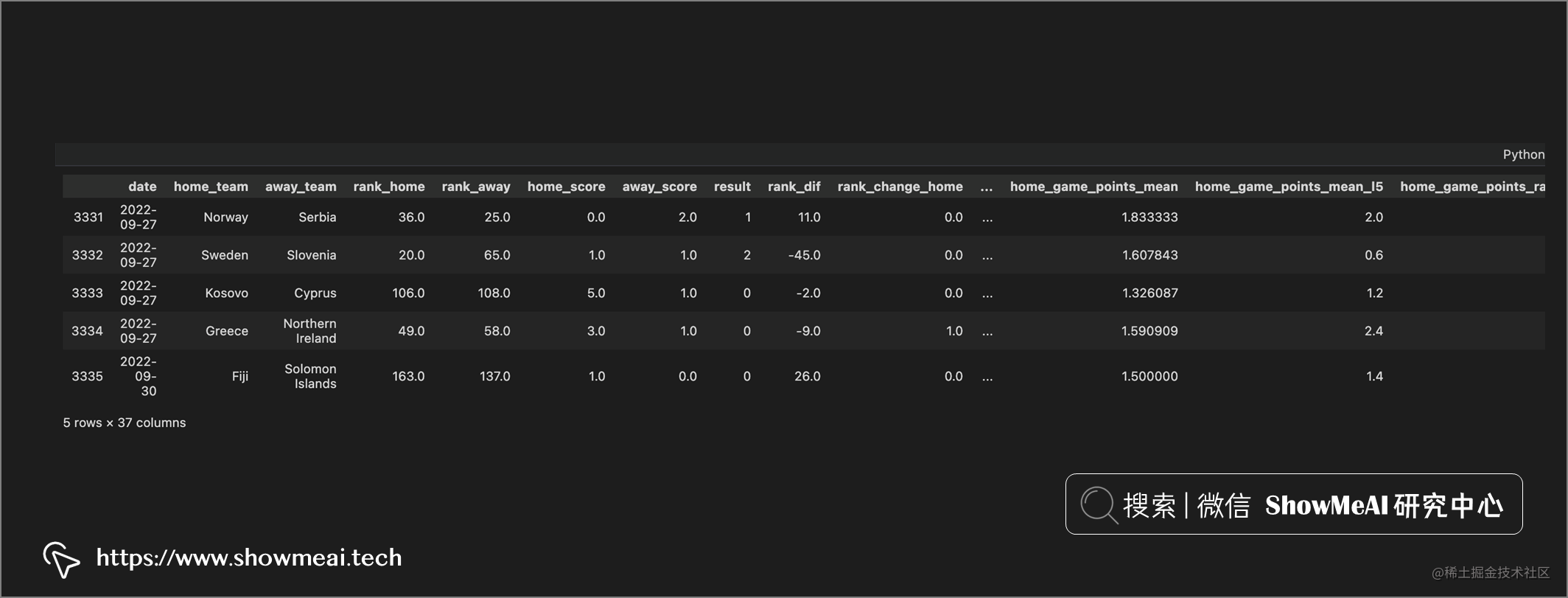1568x598 pixels.
Task: Select the Solomon Islands away team cell
Action: (311, 376)
